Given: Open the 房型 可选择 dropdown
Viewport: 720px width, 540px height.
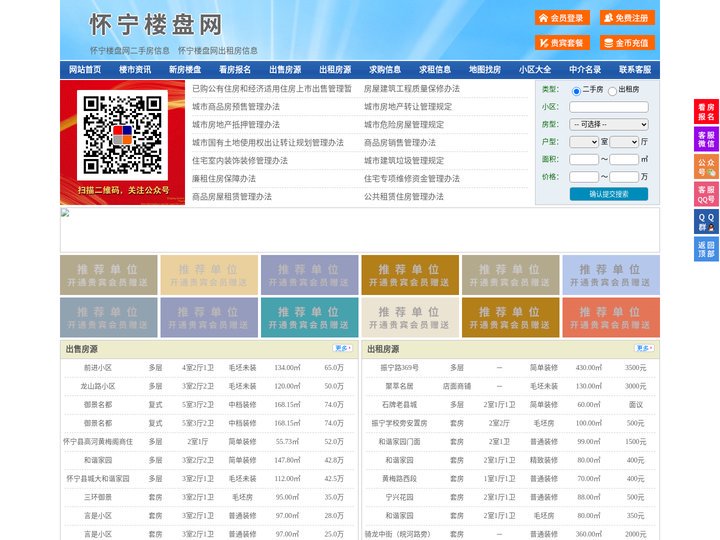Looking at the screenshot, I should coord(609,124).
